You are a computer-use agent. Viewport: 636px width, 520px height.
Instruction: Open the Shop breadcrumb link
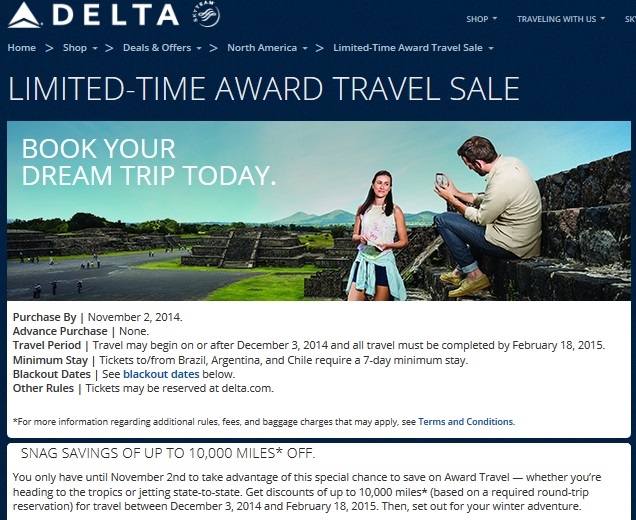tap(75, 47)
